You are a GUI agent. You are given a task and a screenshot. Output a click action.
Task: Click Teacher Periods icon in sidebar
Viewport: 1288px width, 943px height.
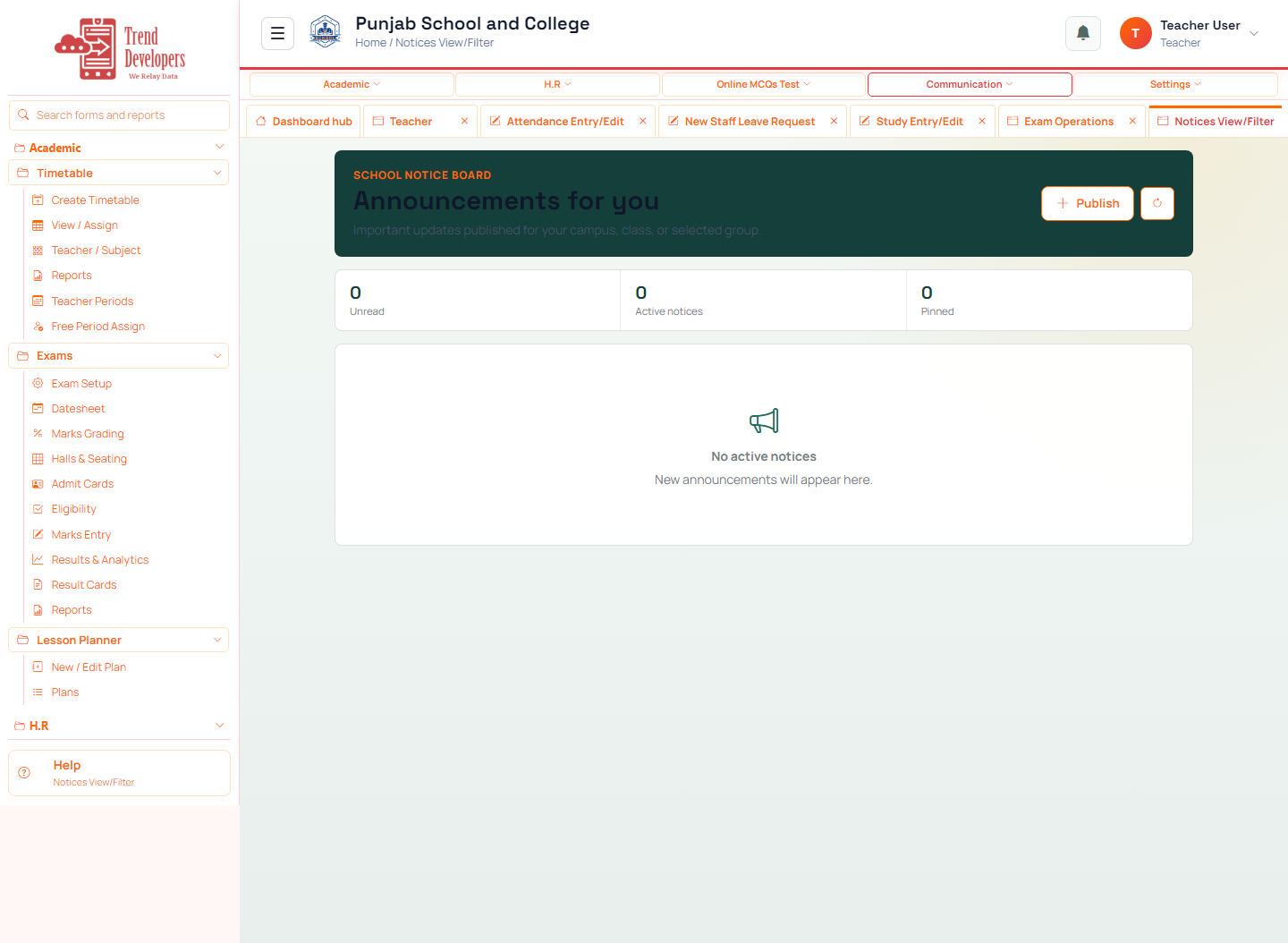pos(38,302)
